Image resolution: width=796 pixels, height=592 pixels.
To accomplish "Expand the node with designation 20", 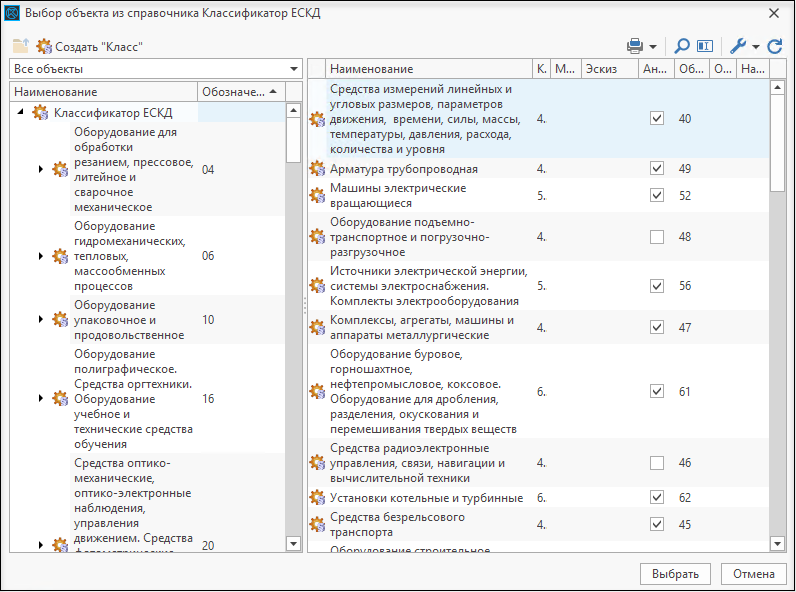I will click(41, 545).
